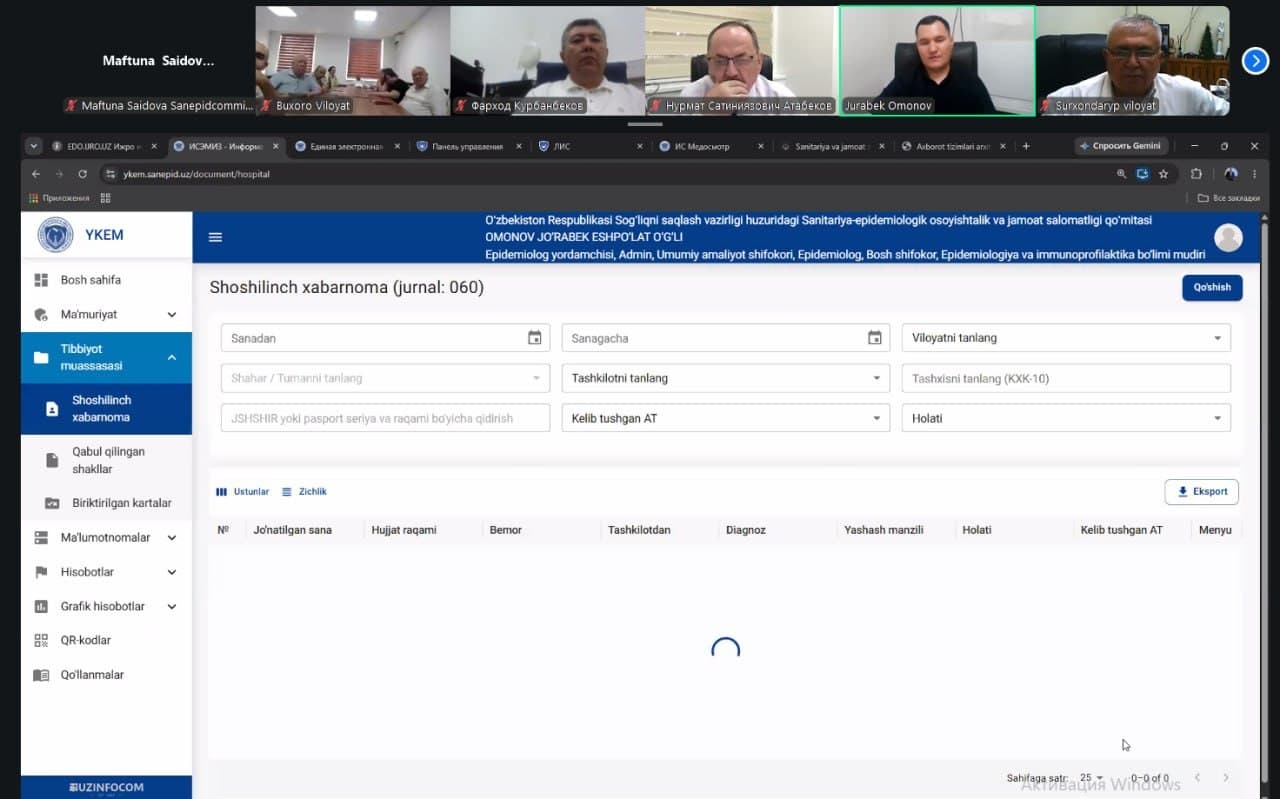
Task: Expand the Viloyatni tanlang dropdown
Action: coord(1066,338)
